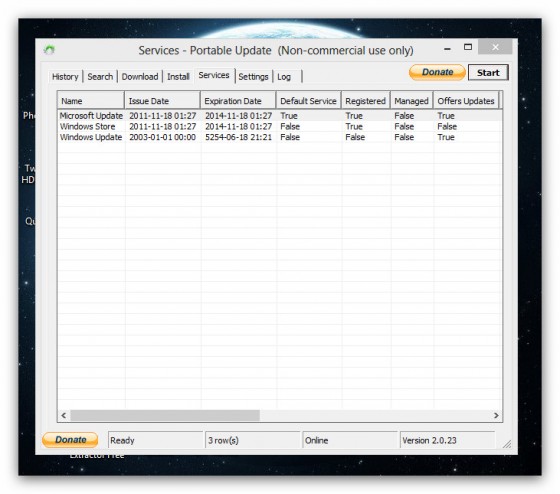Maximize the Portable Update window
Screen dimensions: 560x494
click(x=468, y=47)
